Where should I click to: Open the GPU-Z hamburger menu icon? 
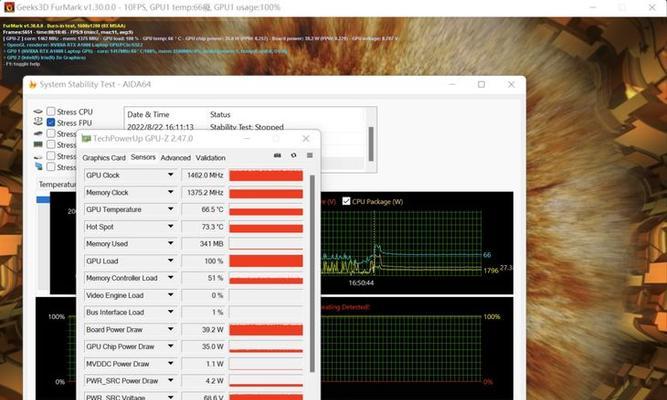pyautogui.click(x=310, y=155)
